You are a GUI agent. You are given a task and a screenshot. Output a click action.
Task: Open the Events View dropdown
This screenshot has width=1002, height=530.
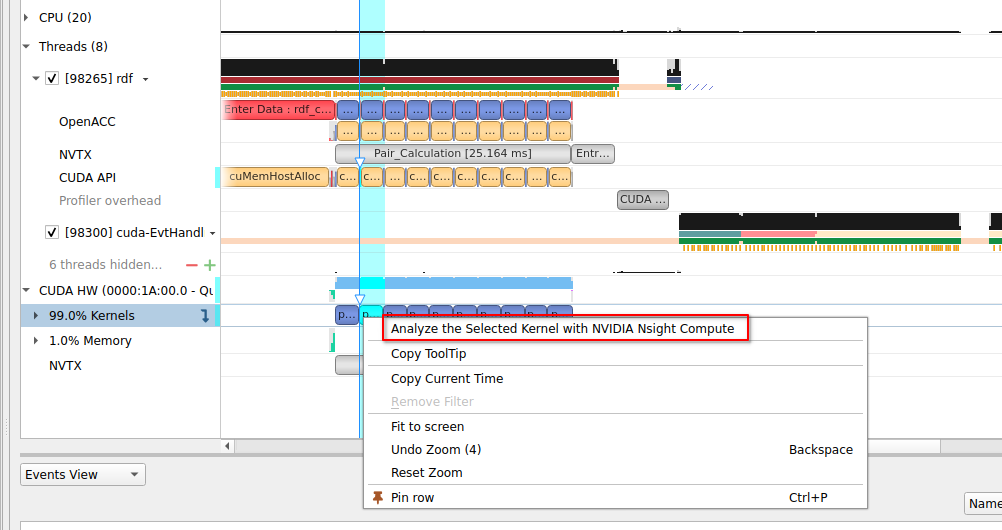coord(82,475)
